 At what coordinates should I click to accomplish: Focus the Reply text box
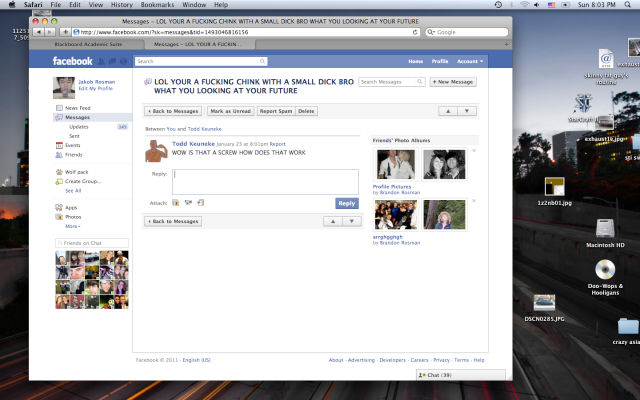[265, 182]
